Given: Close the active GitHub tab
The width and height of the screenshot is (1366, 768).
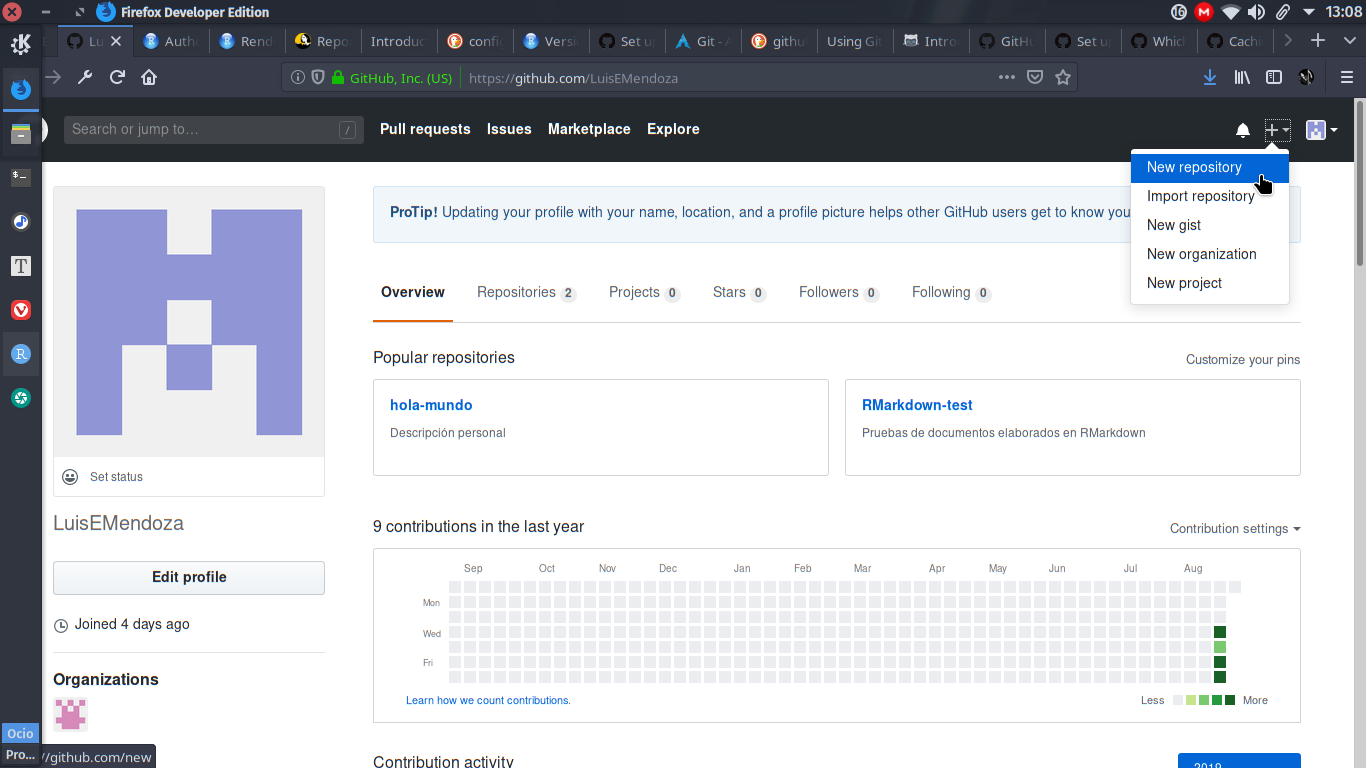Looking at the screenshot, I should 116,41.
